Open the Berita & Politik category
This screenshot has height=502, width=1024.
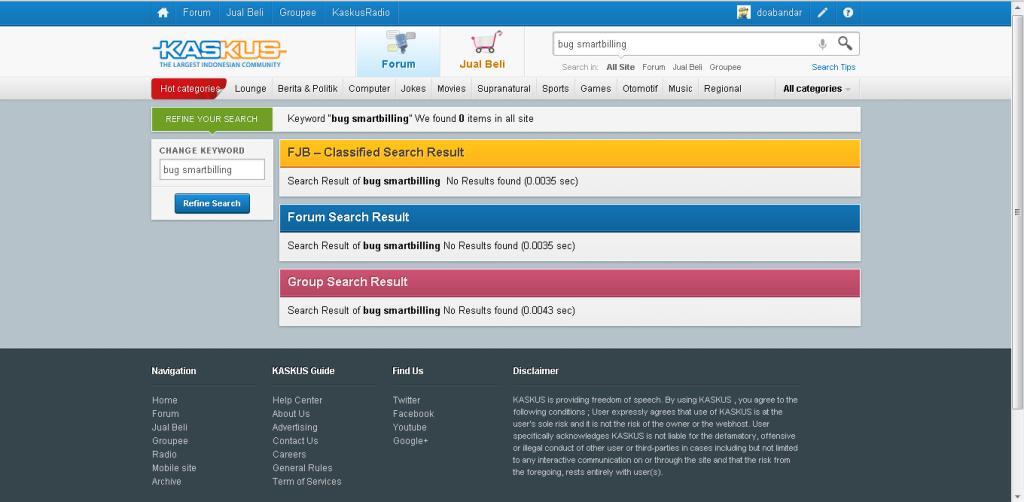308,89
